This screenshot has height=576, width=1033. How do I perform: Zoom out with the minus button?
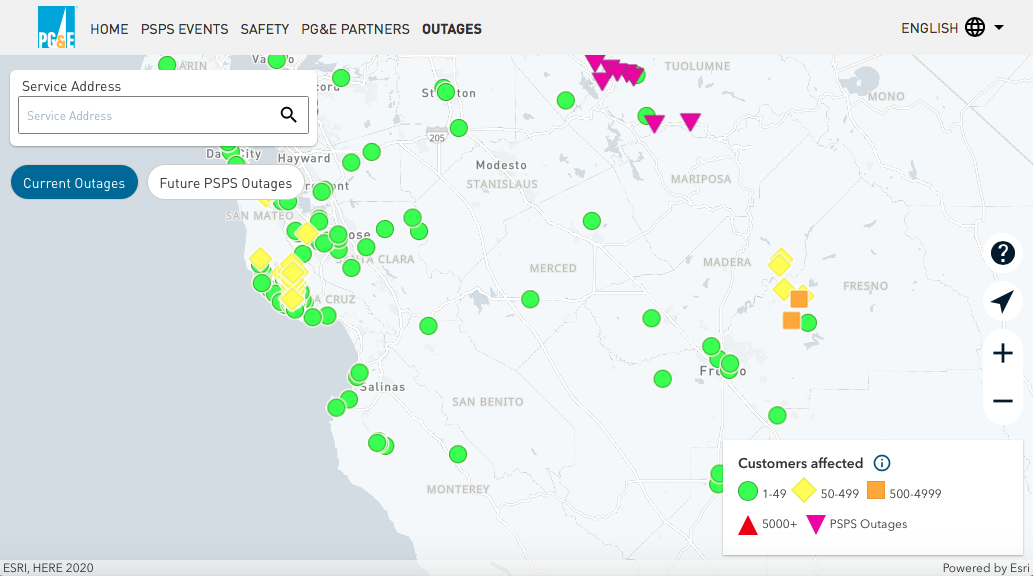pyautogui.click(x=1002, y=402)
